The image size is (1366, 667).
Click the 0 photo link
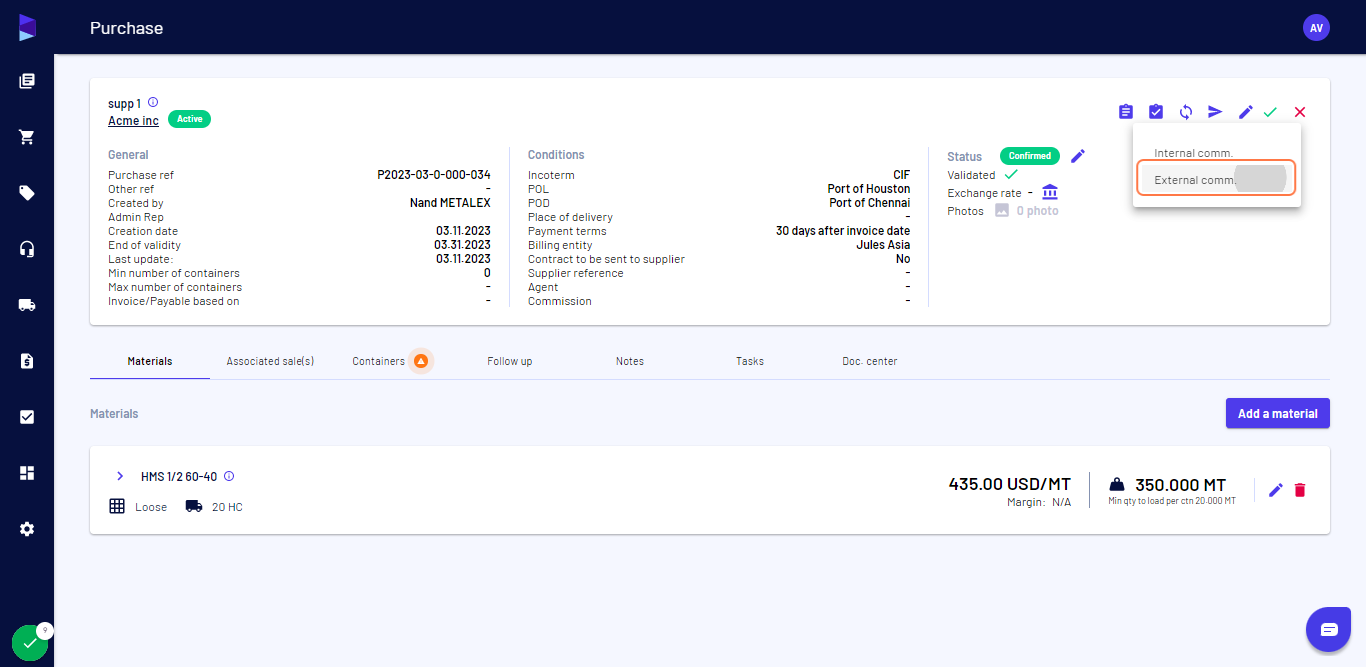pos(1038,211)
